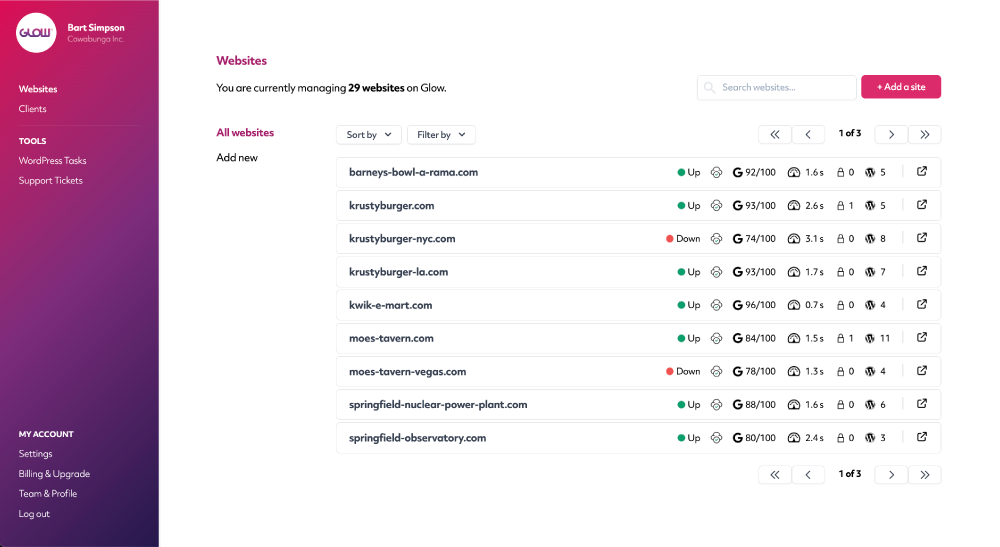This screenshot has height=547, width=1000.
Task: Open external link for moes-tavern.com
Action: 922,337
